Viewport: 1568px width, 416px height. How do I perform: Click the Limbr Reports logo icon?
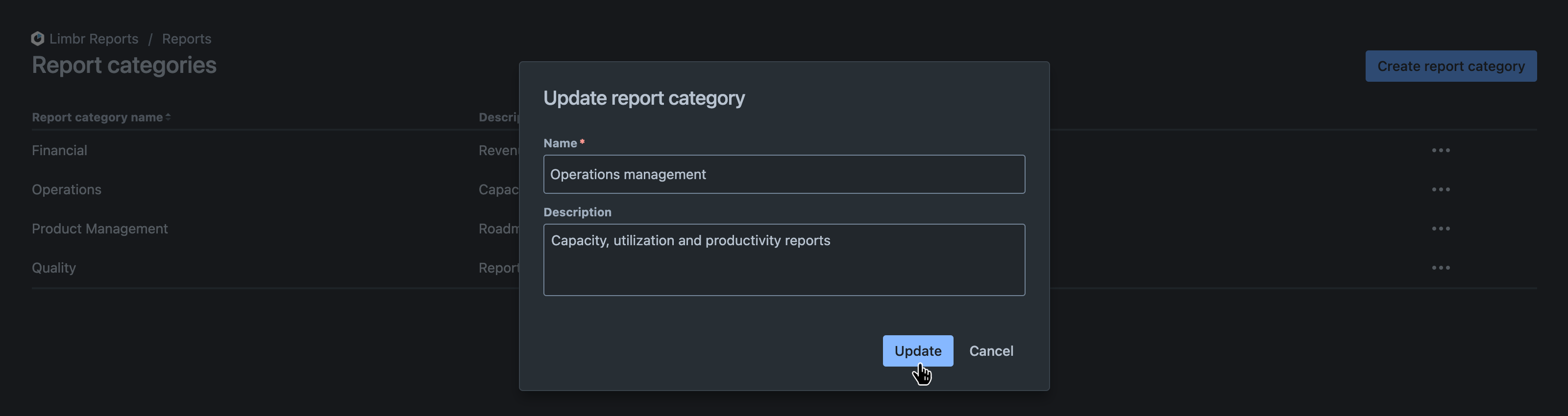tap(38, 38)
